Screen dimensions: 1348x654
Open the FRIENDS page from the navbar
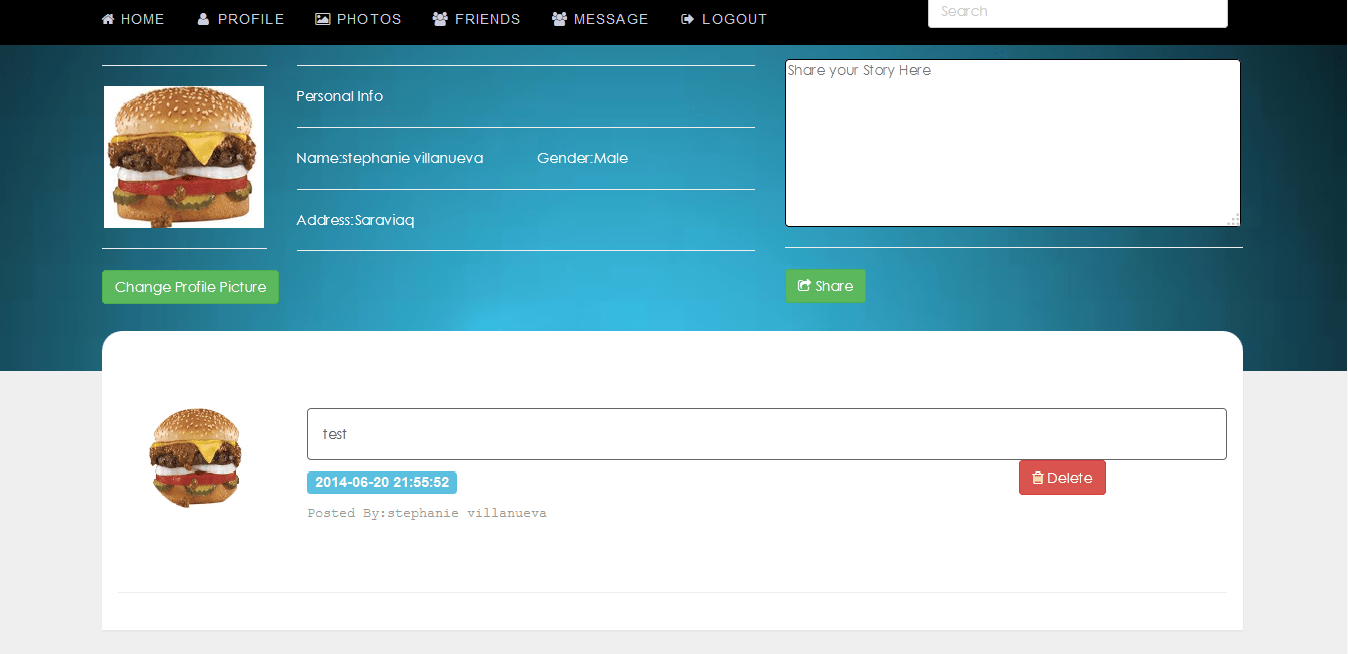pos(477,18)
